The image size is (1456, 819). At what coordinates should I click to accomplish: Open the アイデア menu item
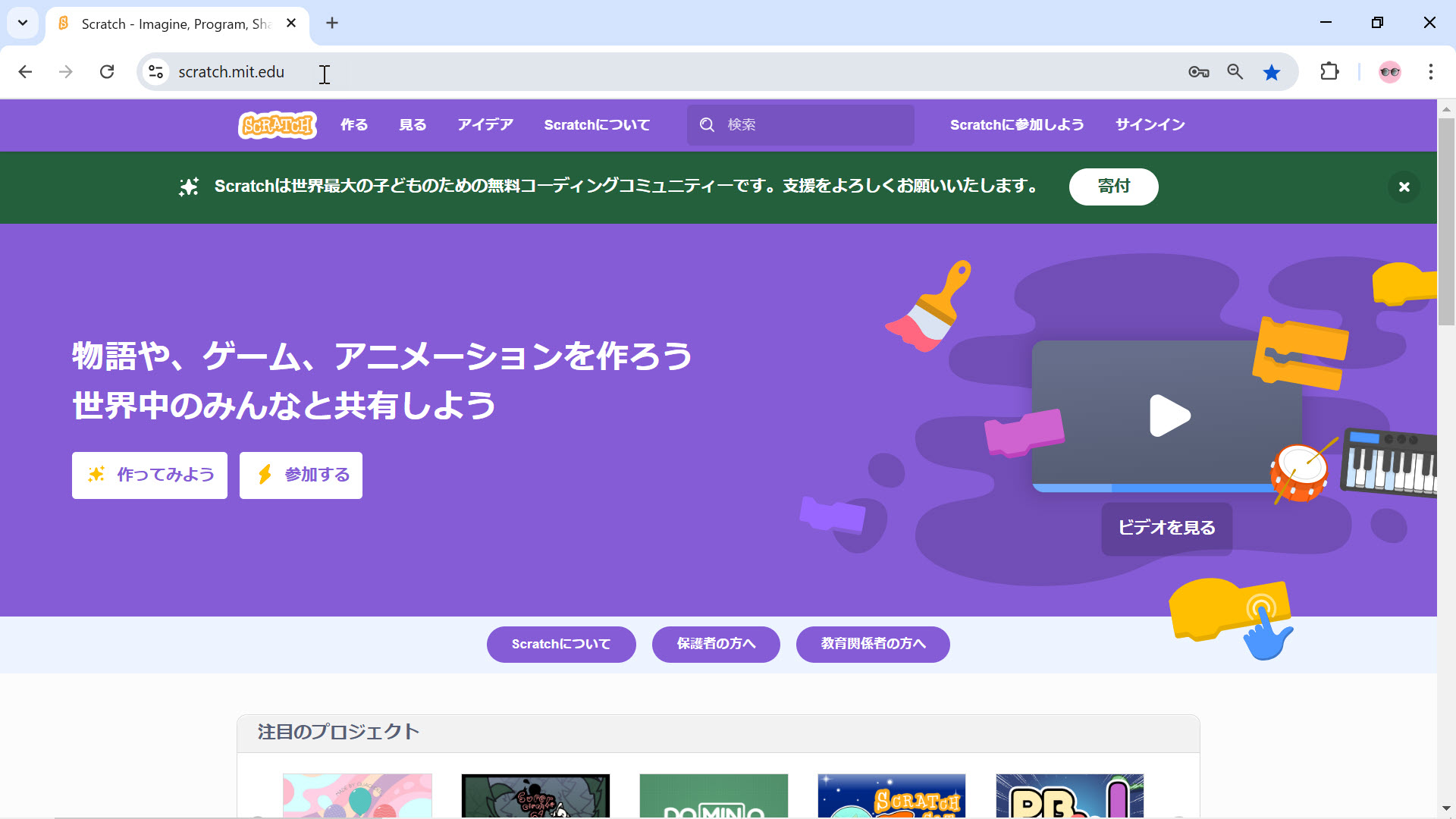pos(485,124)
